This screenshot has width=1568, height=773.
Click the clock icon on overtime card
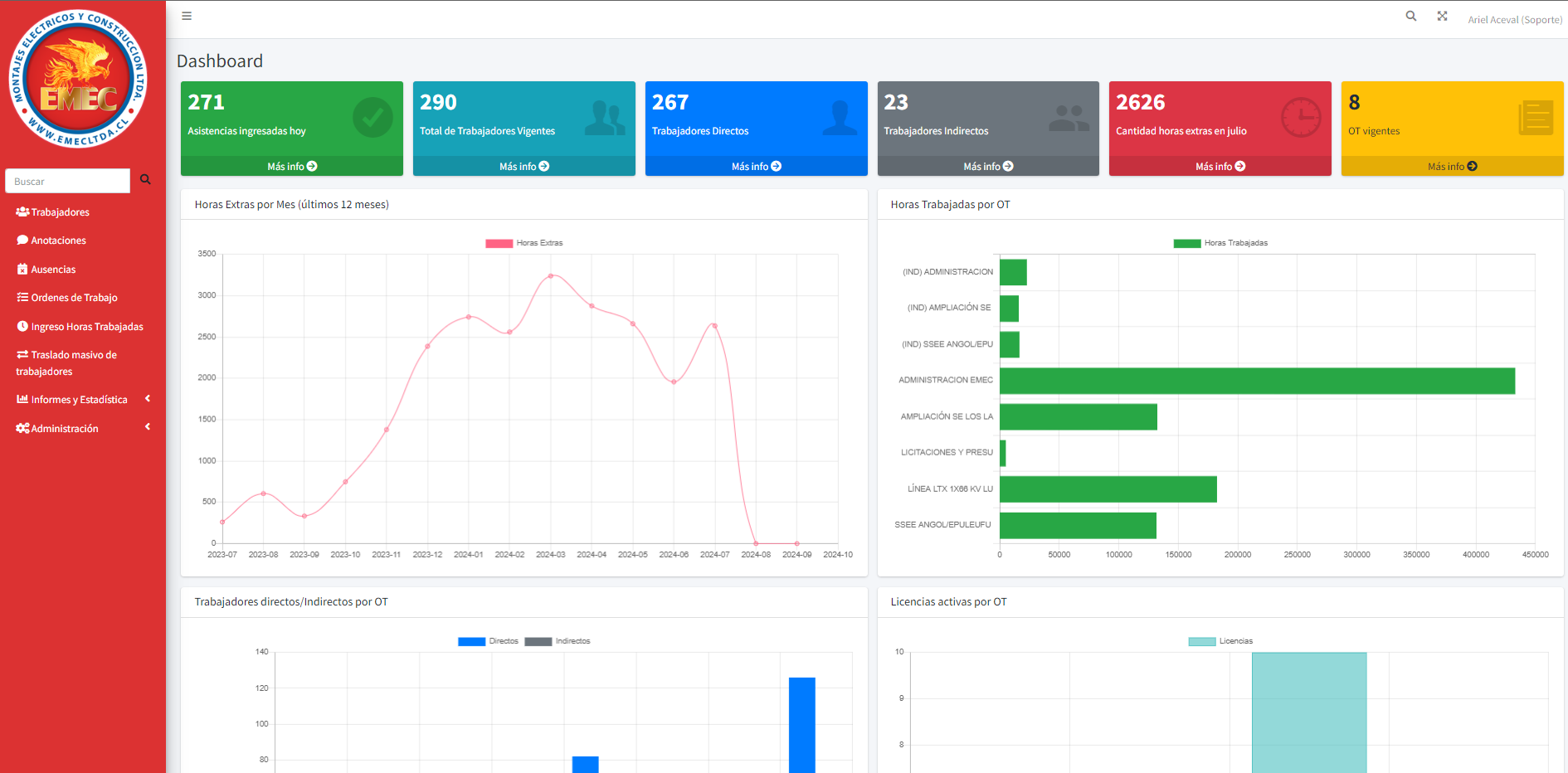coord(1300,118)
